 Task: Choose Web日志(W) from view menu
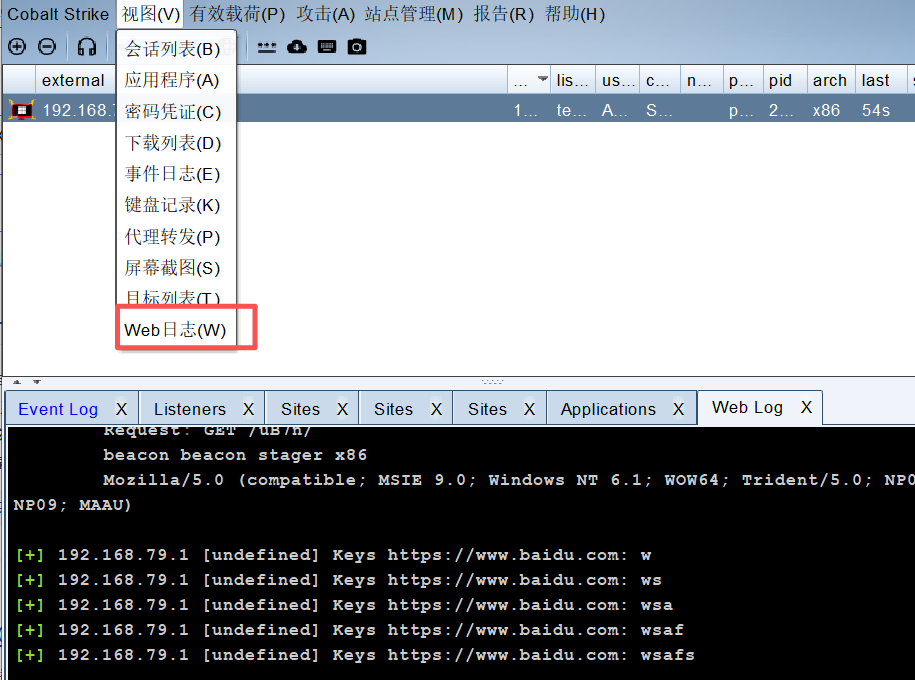pyautogui.click(x=176, y=330)
